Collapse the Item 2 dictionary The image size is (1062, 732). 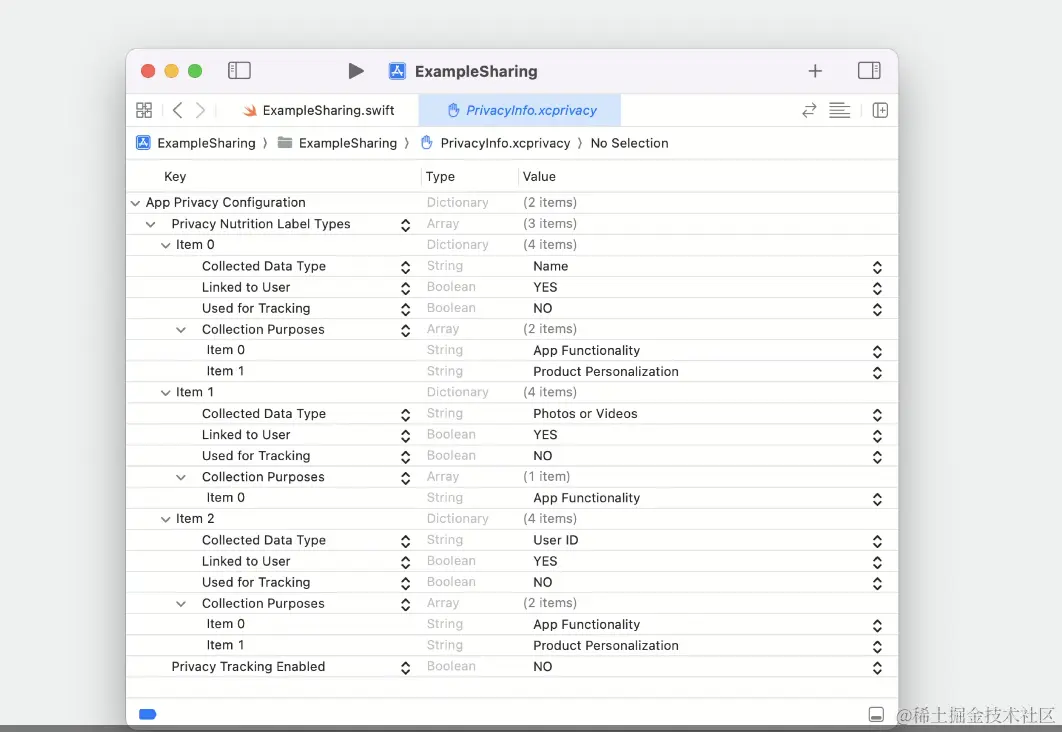coord(165,519)
